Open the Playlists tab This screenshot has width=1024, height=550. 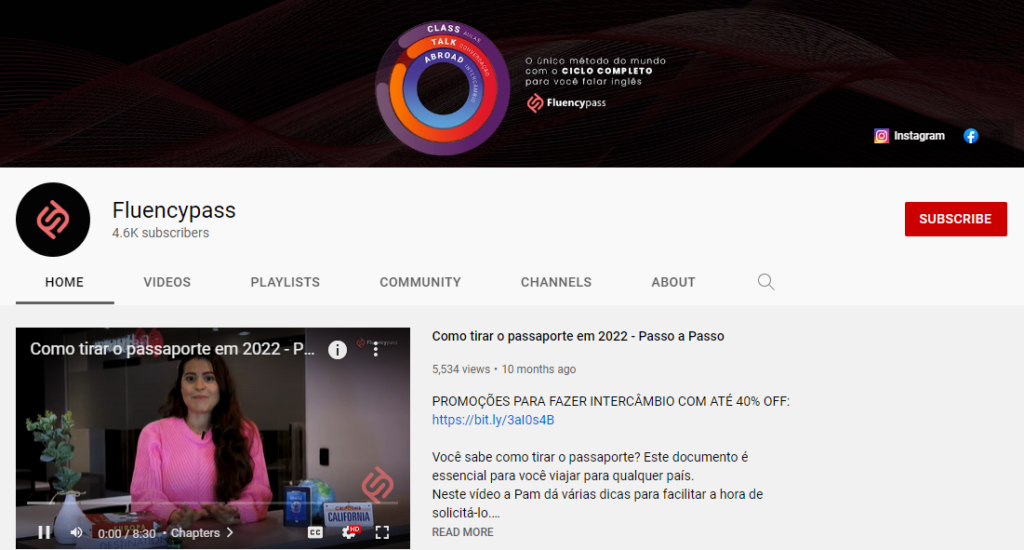[285, 282]
